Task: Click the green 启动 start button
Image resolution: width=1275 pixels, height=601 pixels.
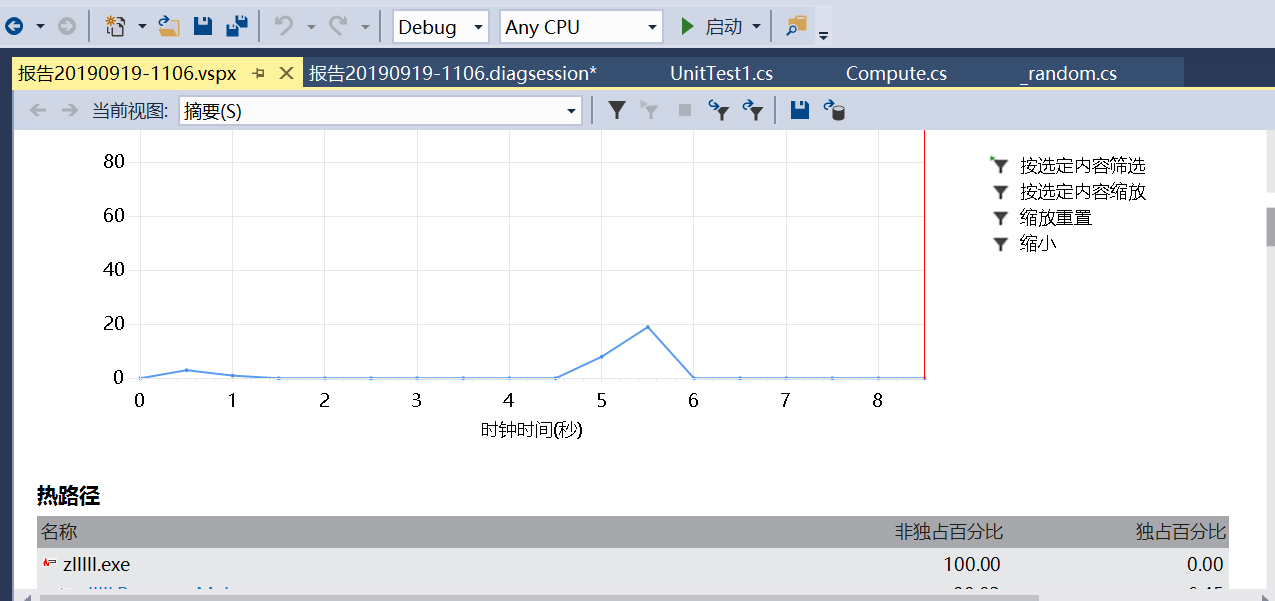Action: (711, 27)
